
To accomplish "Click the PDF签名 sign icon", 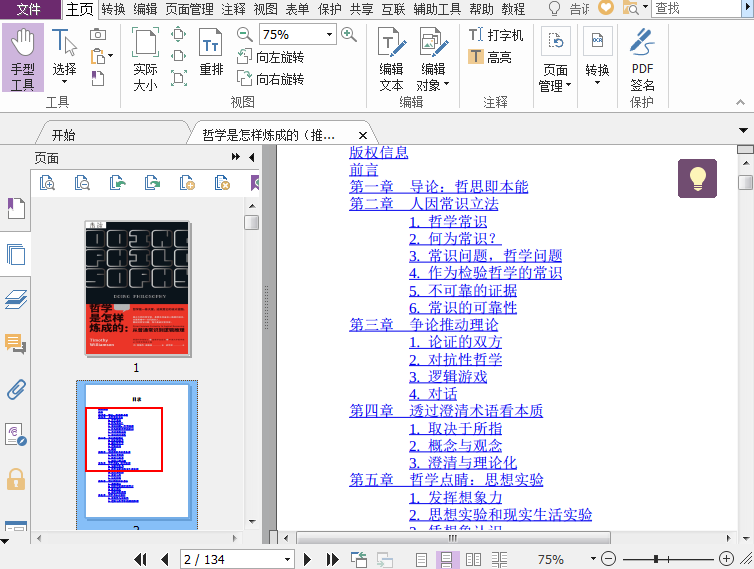I will [x=642, y=58].
